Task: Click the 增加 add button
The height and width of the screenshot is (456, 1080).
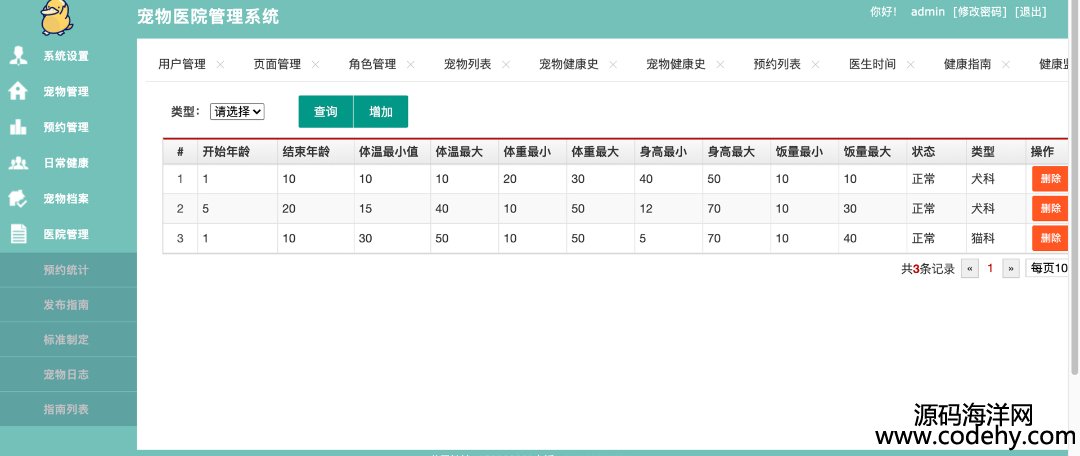Action: [x=381, y=112]
